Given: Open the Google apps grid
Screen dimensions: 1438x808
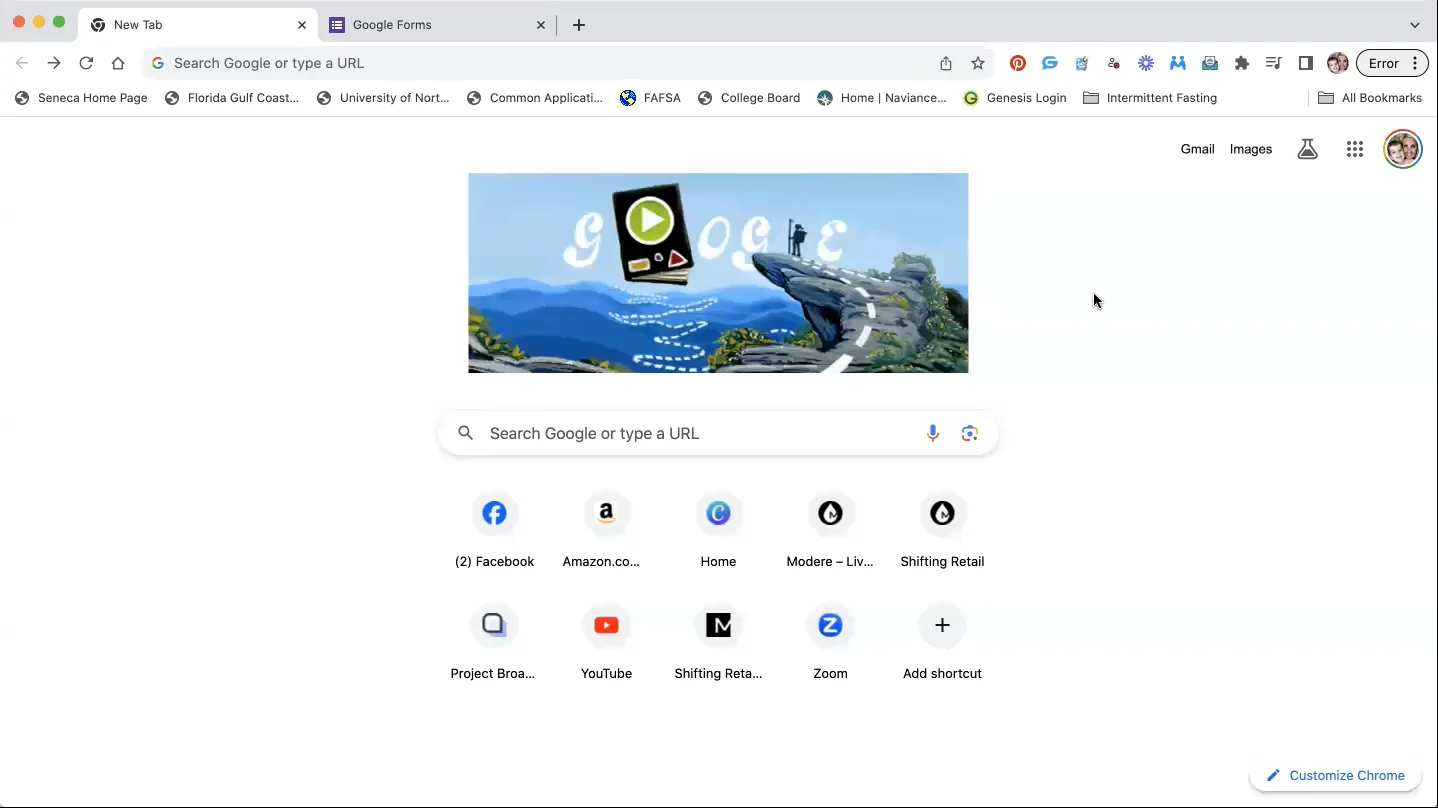Looking at the screenshot, I should (x=1355, y=149).
